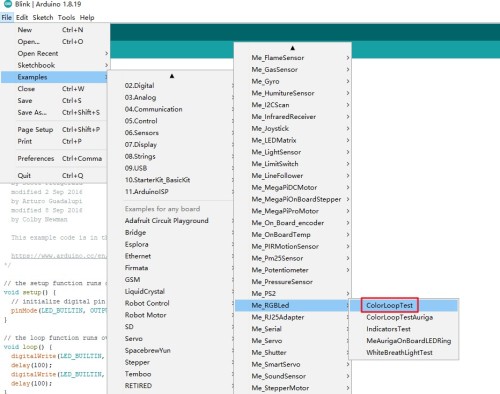Open 09.USB examples
Image resolution: width=500 pixels, height=394 pixels.
click(171, 168)
